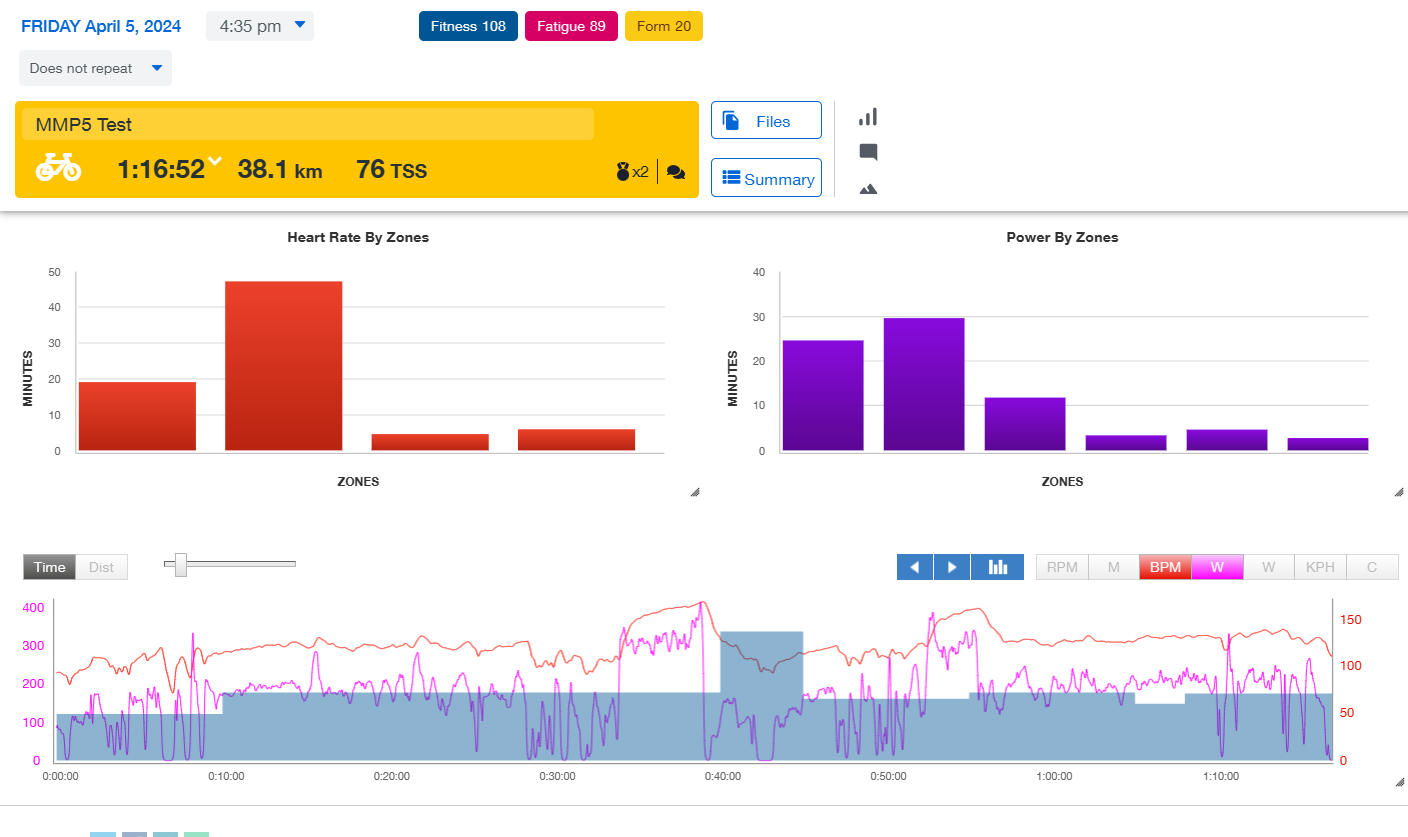Screen dimensions: 1408x837
Task: Expand duration chevron next to 1:16:52
Action: click(x=214, y=163)
